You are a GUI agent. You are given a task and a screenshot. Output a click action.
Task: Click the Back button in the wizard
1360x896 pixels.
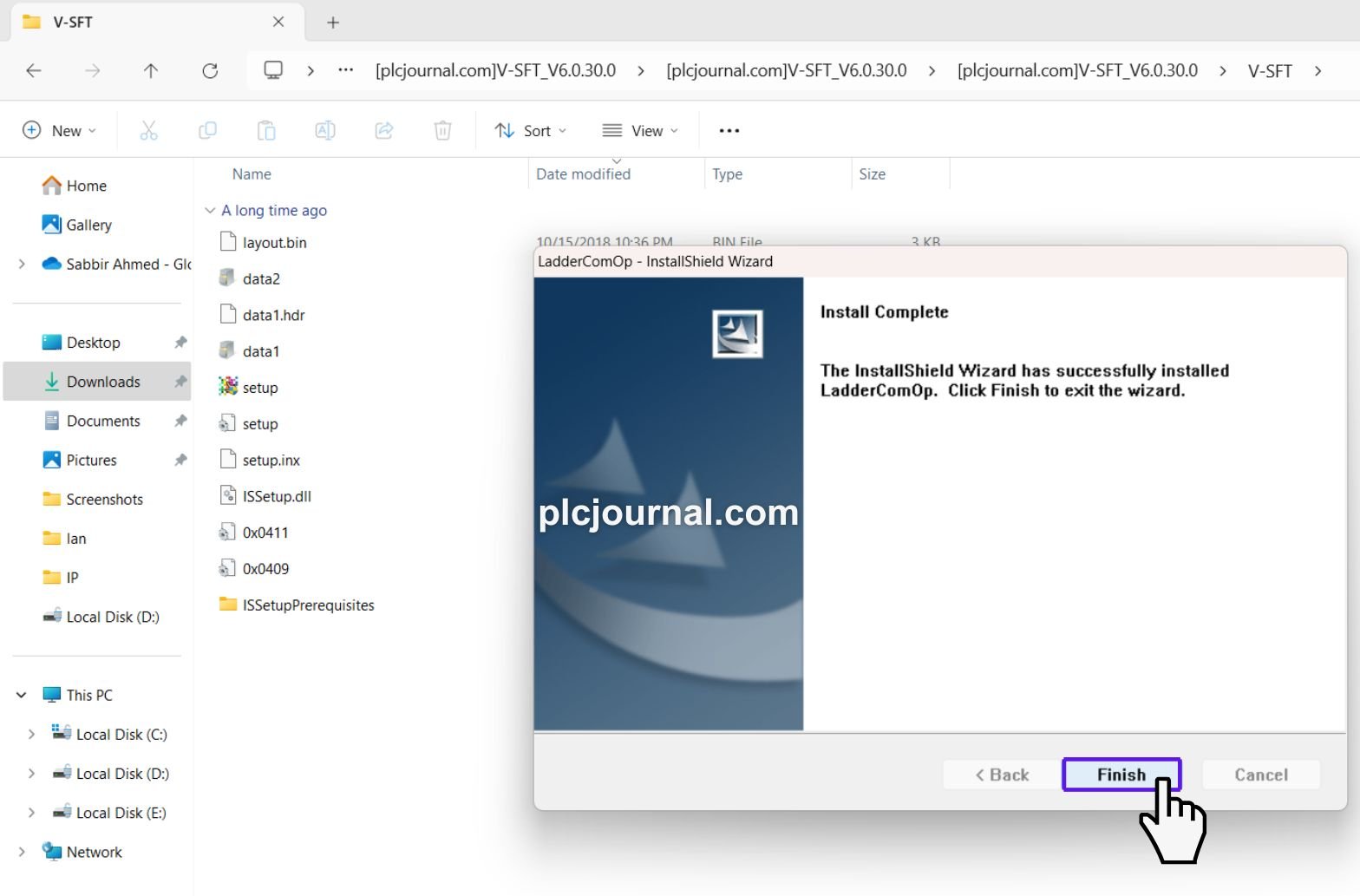(x=1002, y=775)
